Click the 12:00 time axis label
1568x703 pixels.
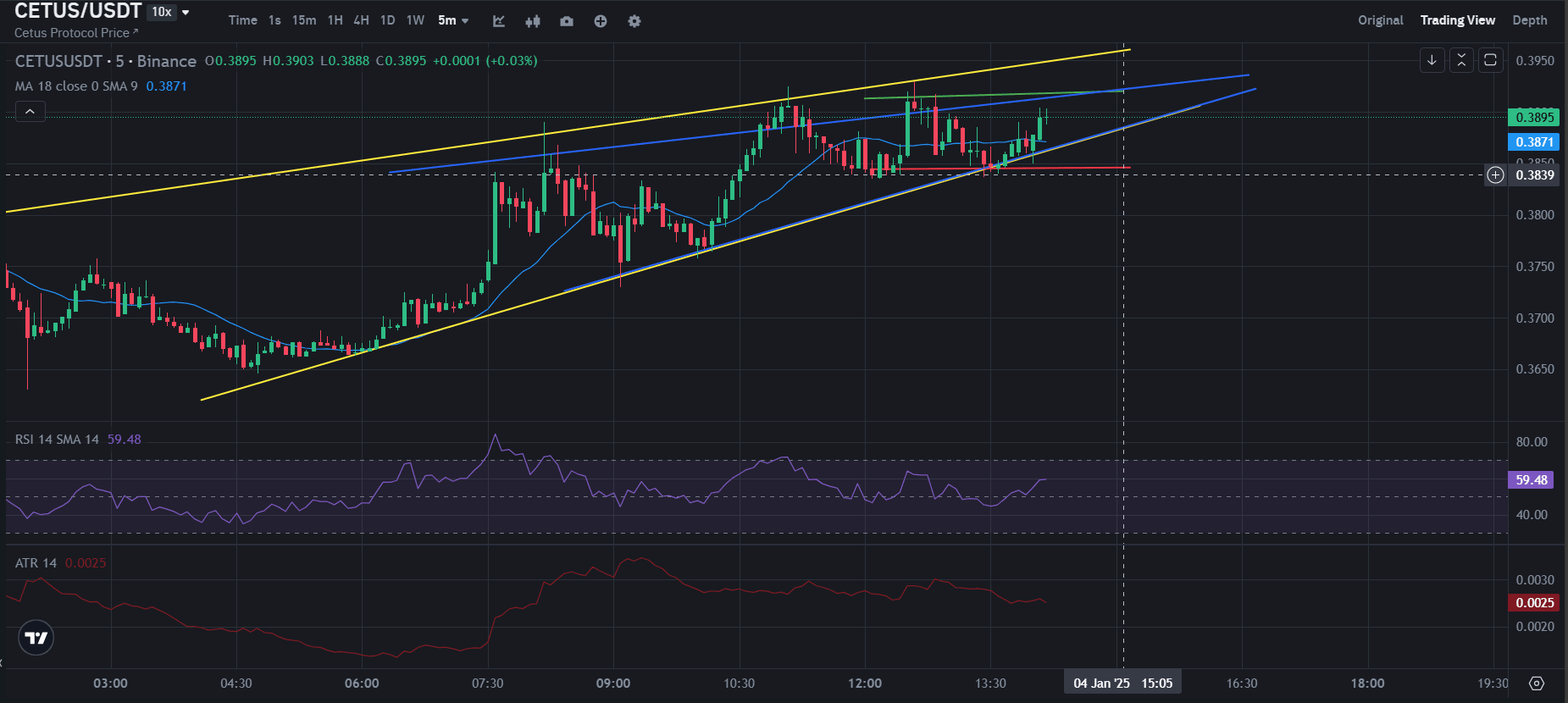pos(865,684)
